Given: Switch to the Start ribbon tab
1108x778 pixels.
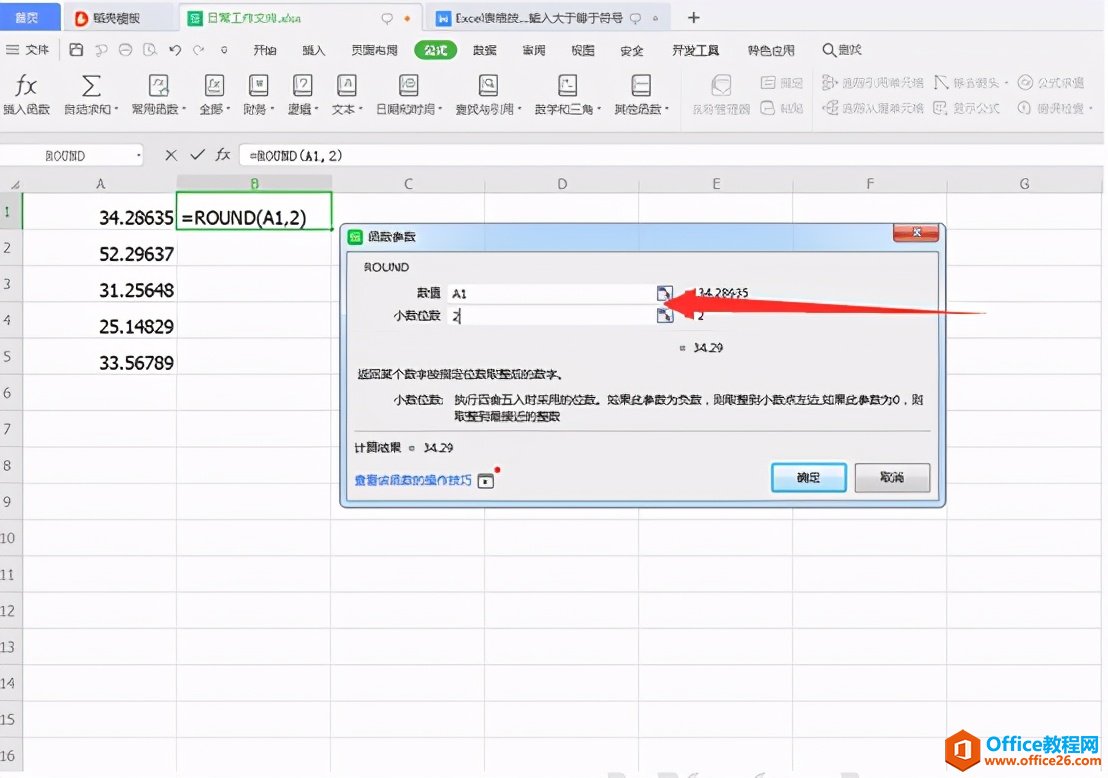Looking at the screenshot, I should pos(265,50).
